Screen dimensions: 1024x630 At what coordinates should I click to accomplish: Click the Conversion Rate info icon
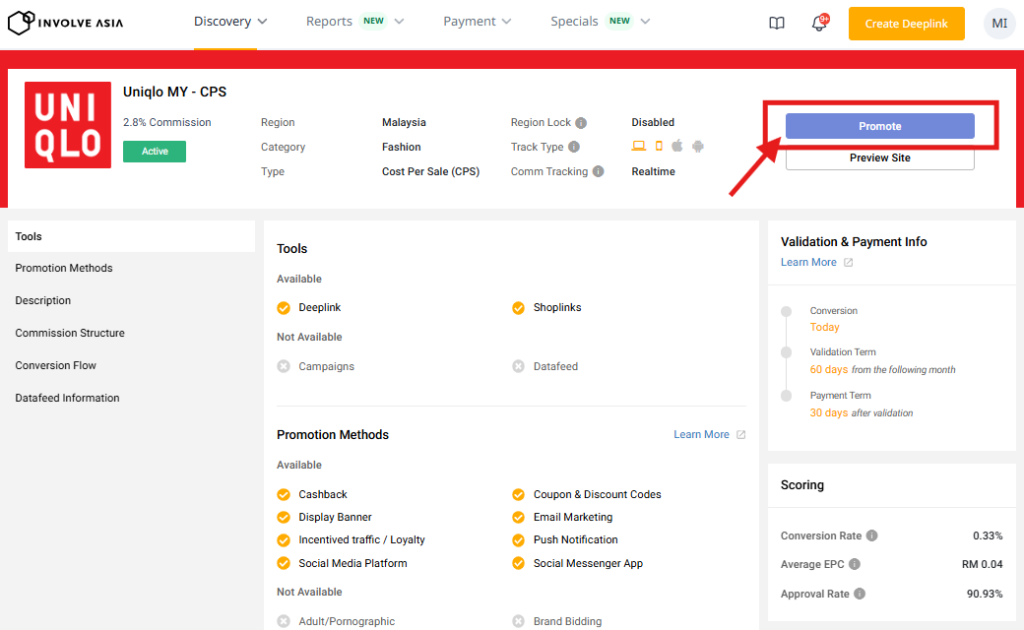pyautogui.click(x=872, y=536)
